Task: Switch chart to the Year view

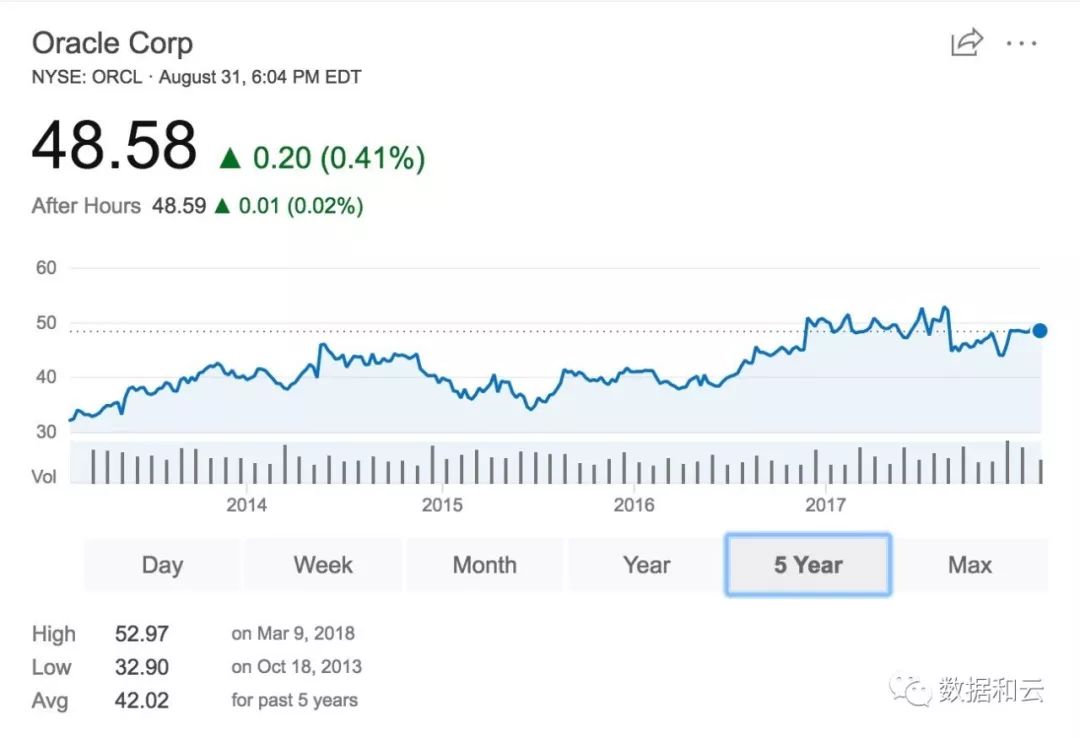Action: [x=646, y=565]
